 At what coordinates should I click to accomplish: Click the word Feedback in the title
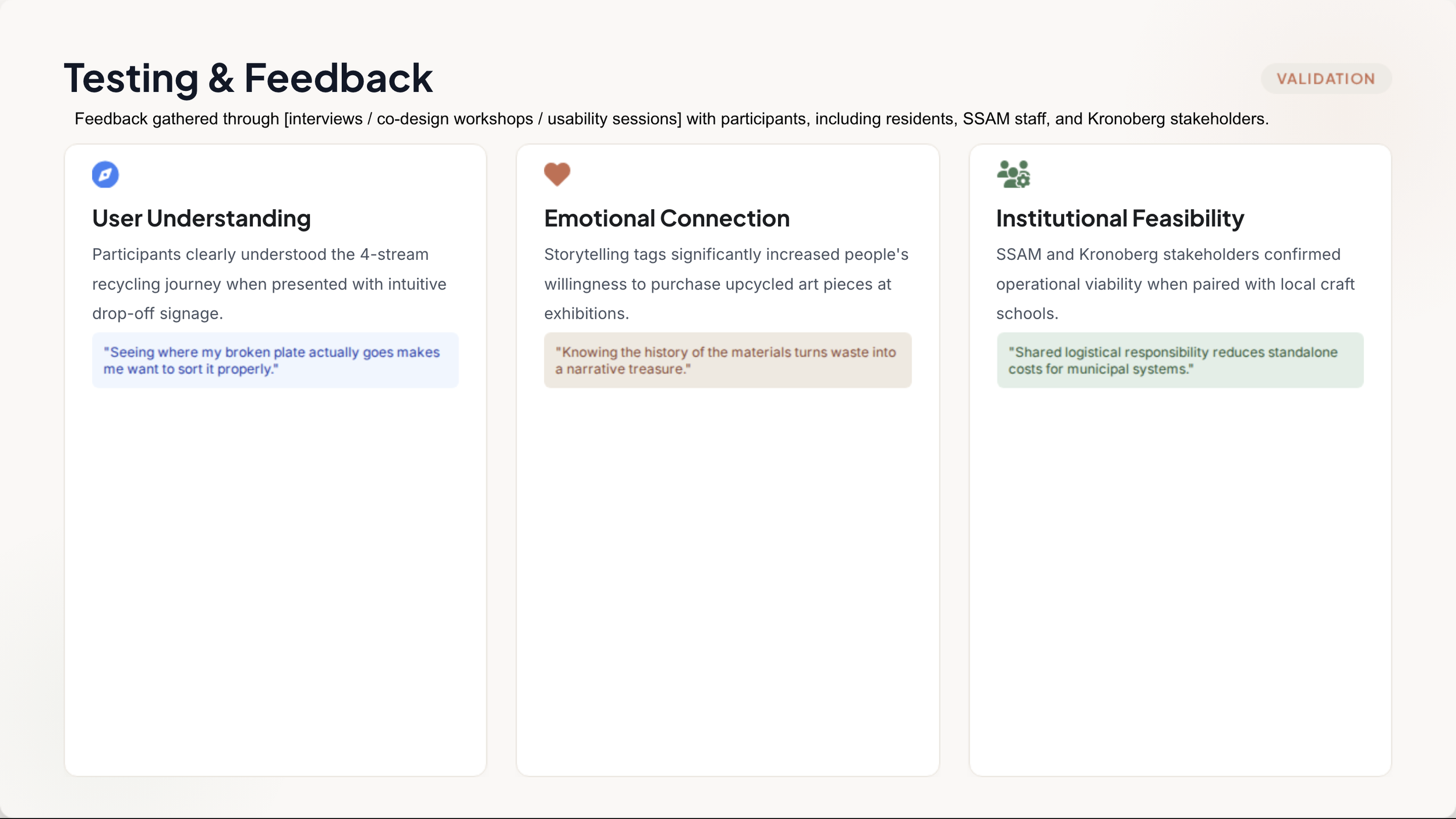pos(338,78)
